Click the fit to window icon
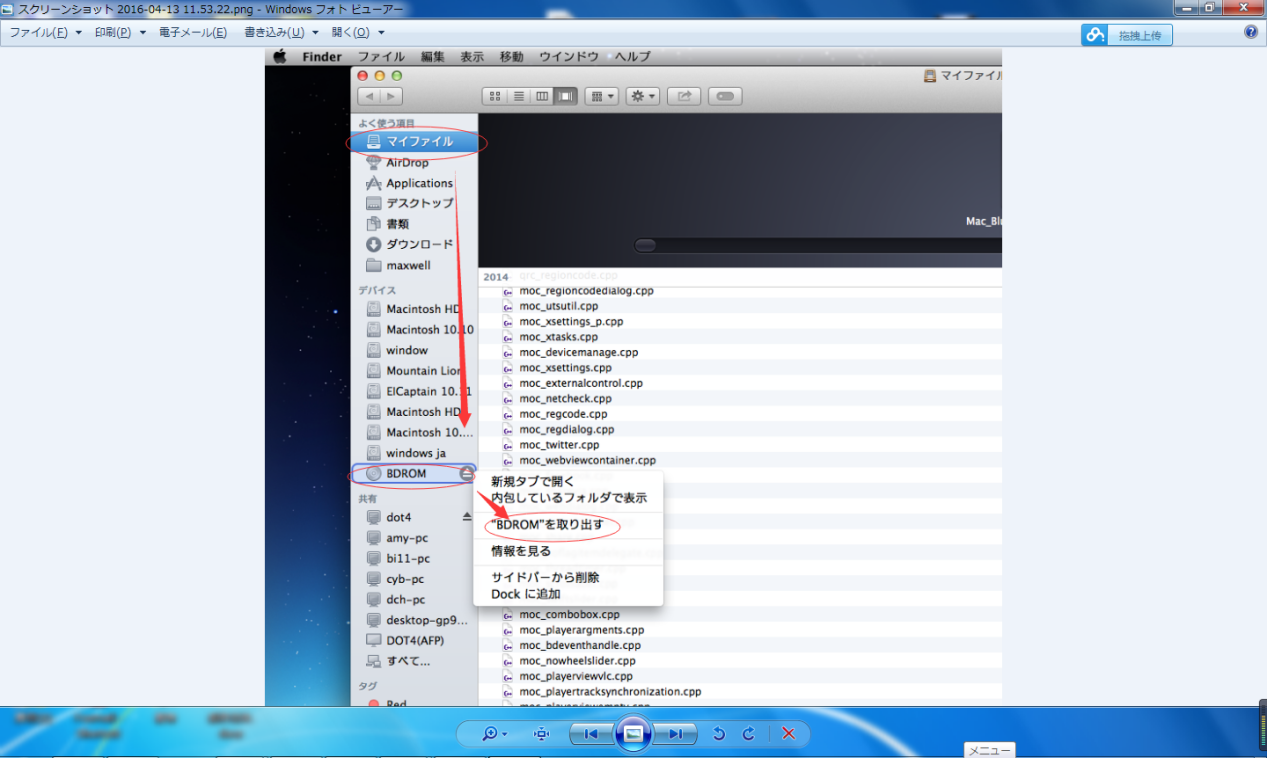Viewport: 1267px width, 758px height. click(x=542, y=734)
